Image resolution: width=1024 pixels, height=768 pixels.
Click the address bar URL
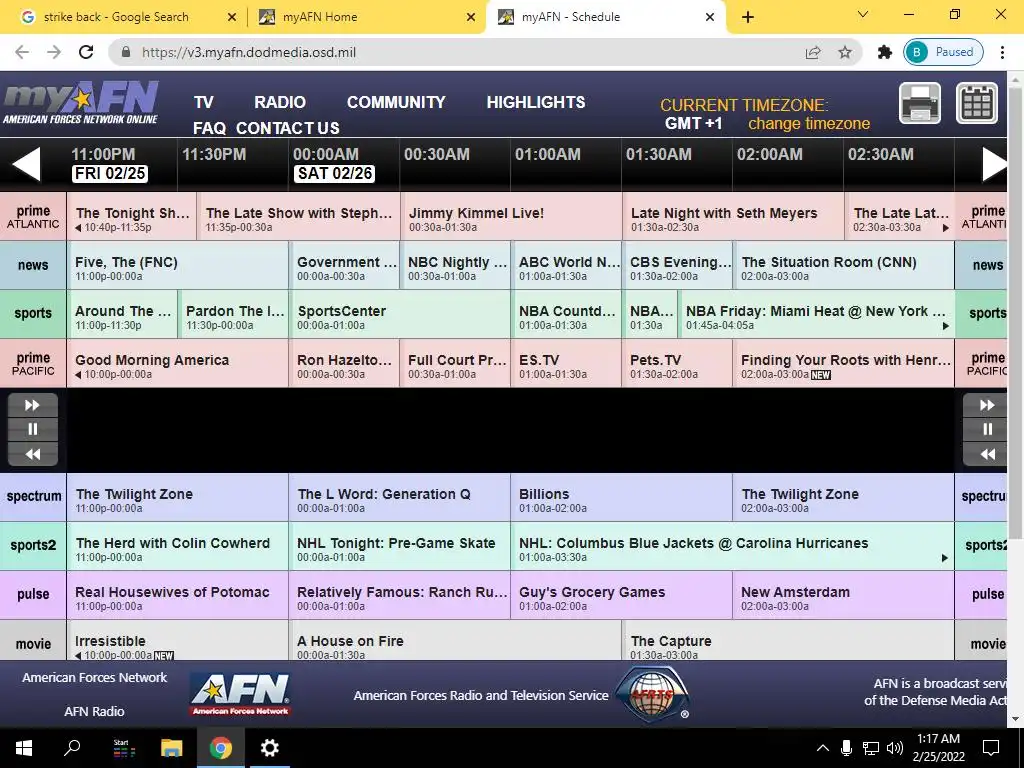pyautogui.click(x=249, y=52)
